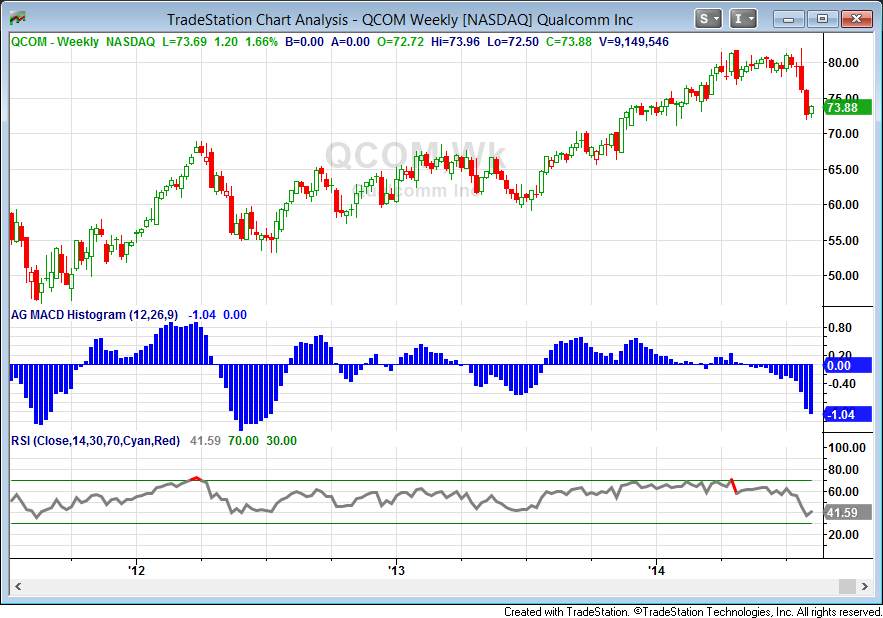
Task: Click the 1.66% percent change value
Action: (x=261, y=42)
